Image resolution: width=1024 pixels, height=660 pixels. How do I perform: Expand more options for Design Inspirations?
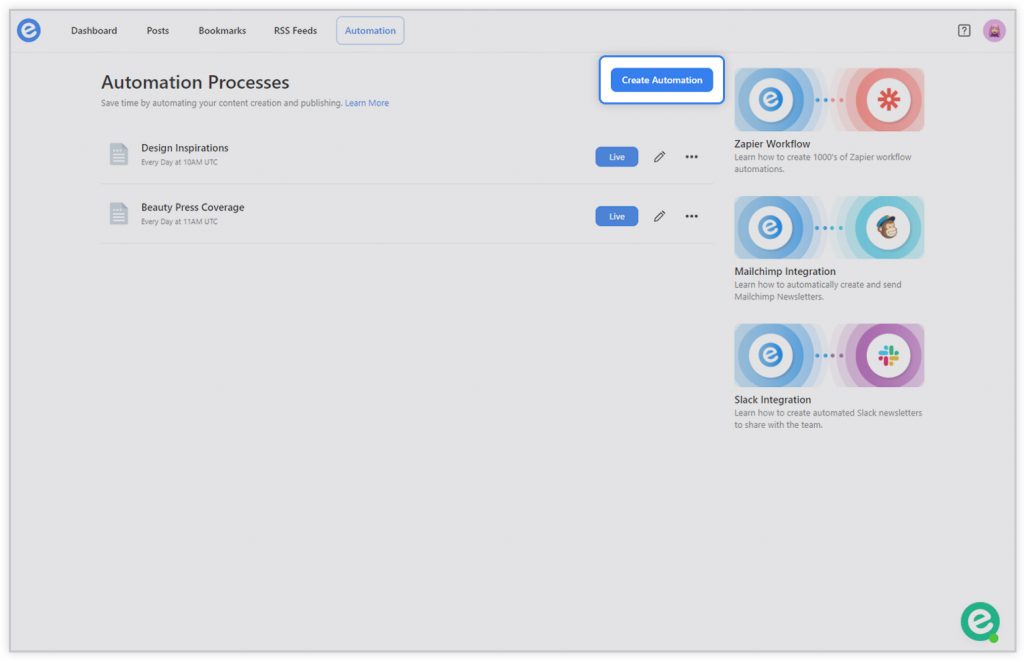[691, 157]
